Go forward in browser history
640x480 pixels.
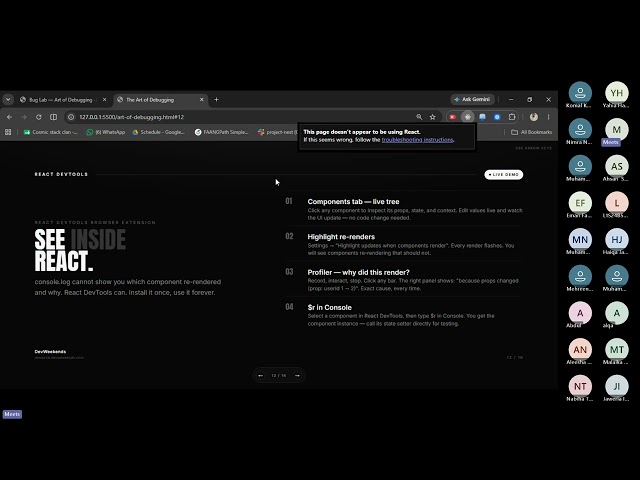[24, 117]
